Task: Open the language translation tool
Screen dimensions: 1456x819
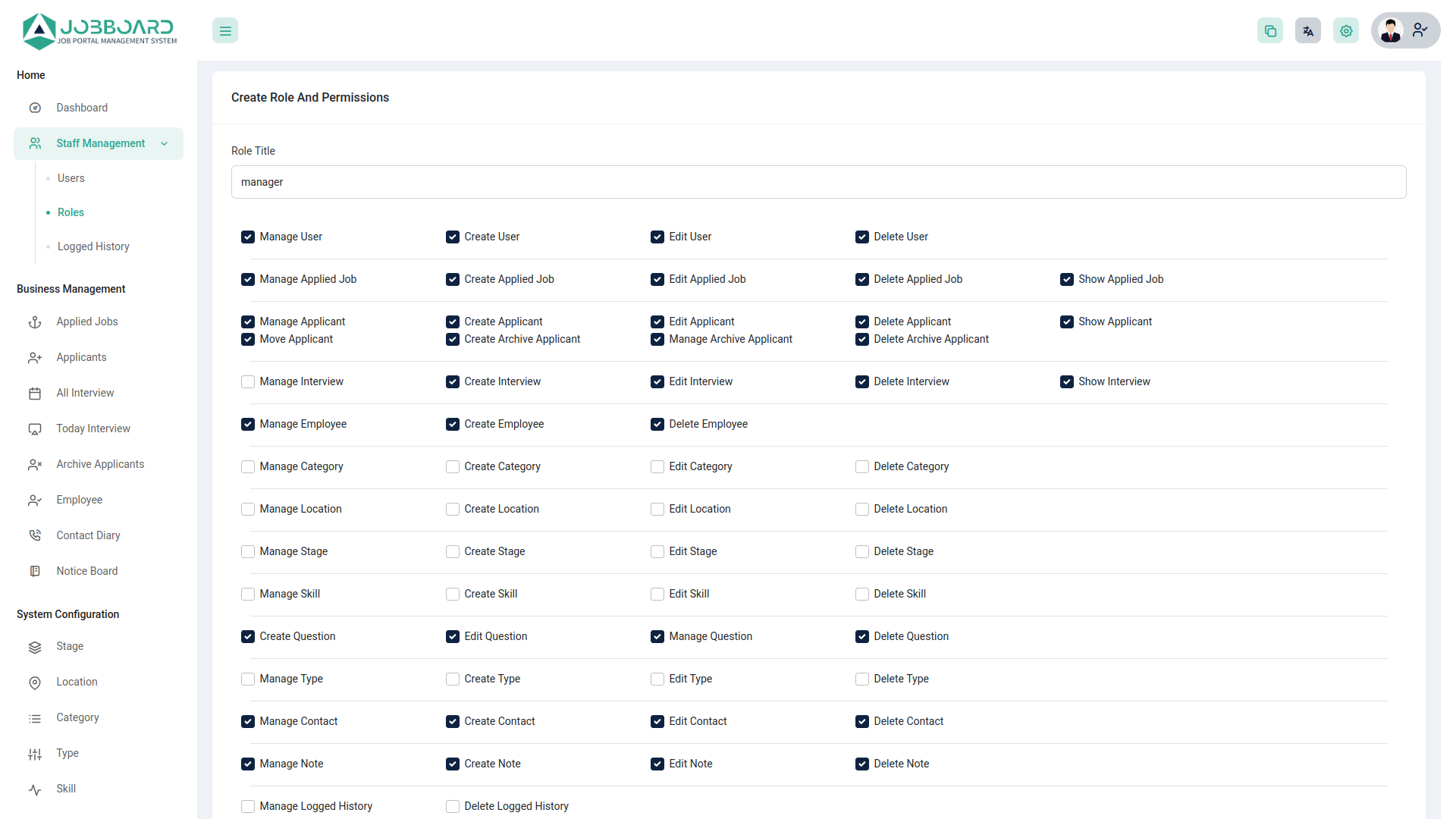Action: tap(1307, 30)
